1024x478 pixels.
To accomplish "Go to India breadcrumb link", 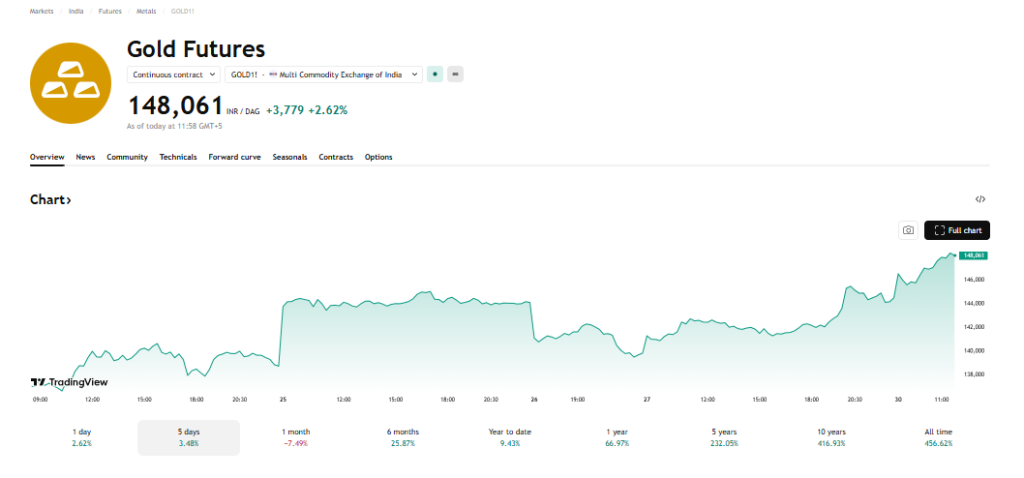I will point(76,12).
